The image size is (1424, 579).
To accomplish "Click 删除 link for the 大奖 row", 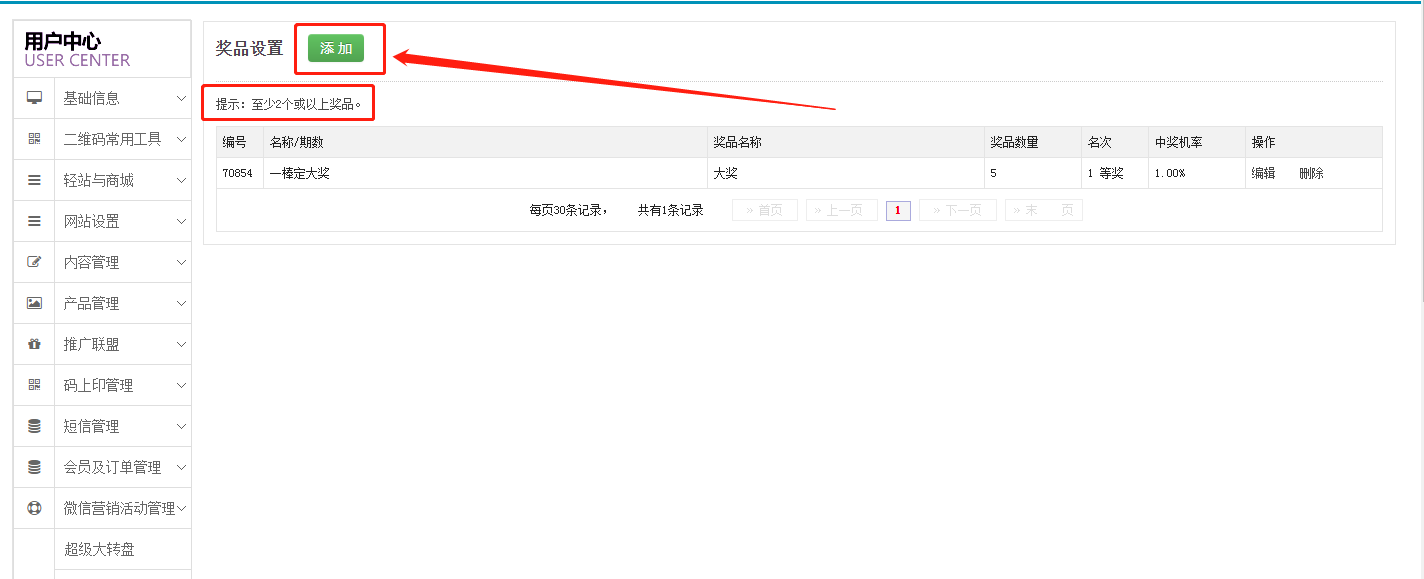I will (1311, 173).
